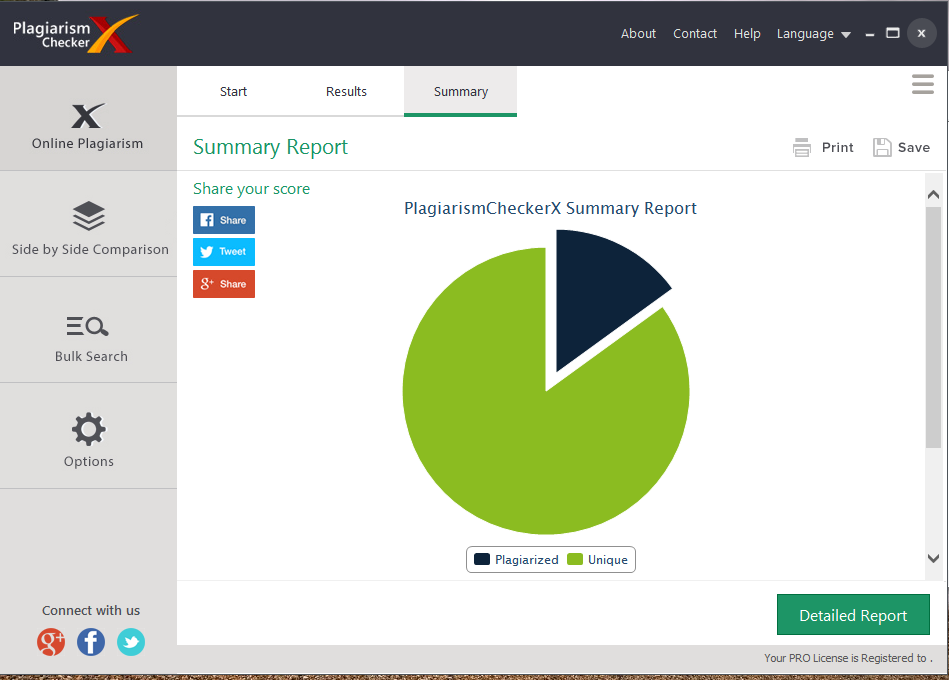Visit Twitter profile under Connect with us
Viewport: 949px width, 680px height.
pyautogui.click(x=131, y=642)
